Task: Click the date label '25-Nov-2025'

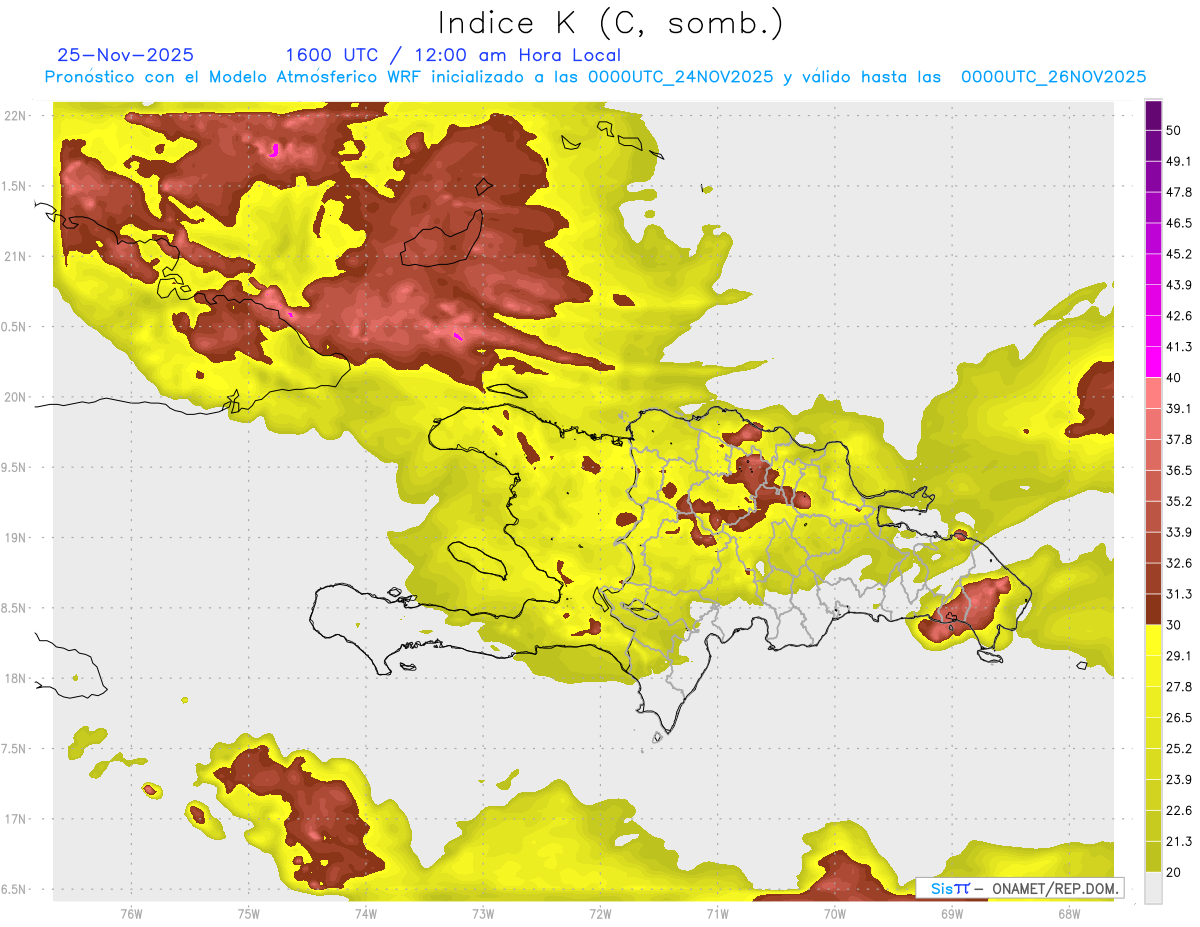Action: tap(125, 55)
